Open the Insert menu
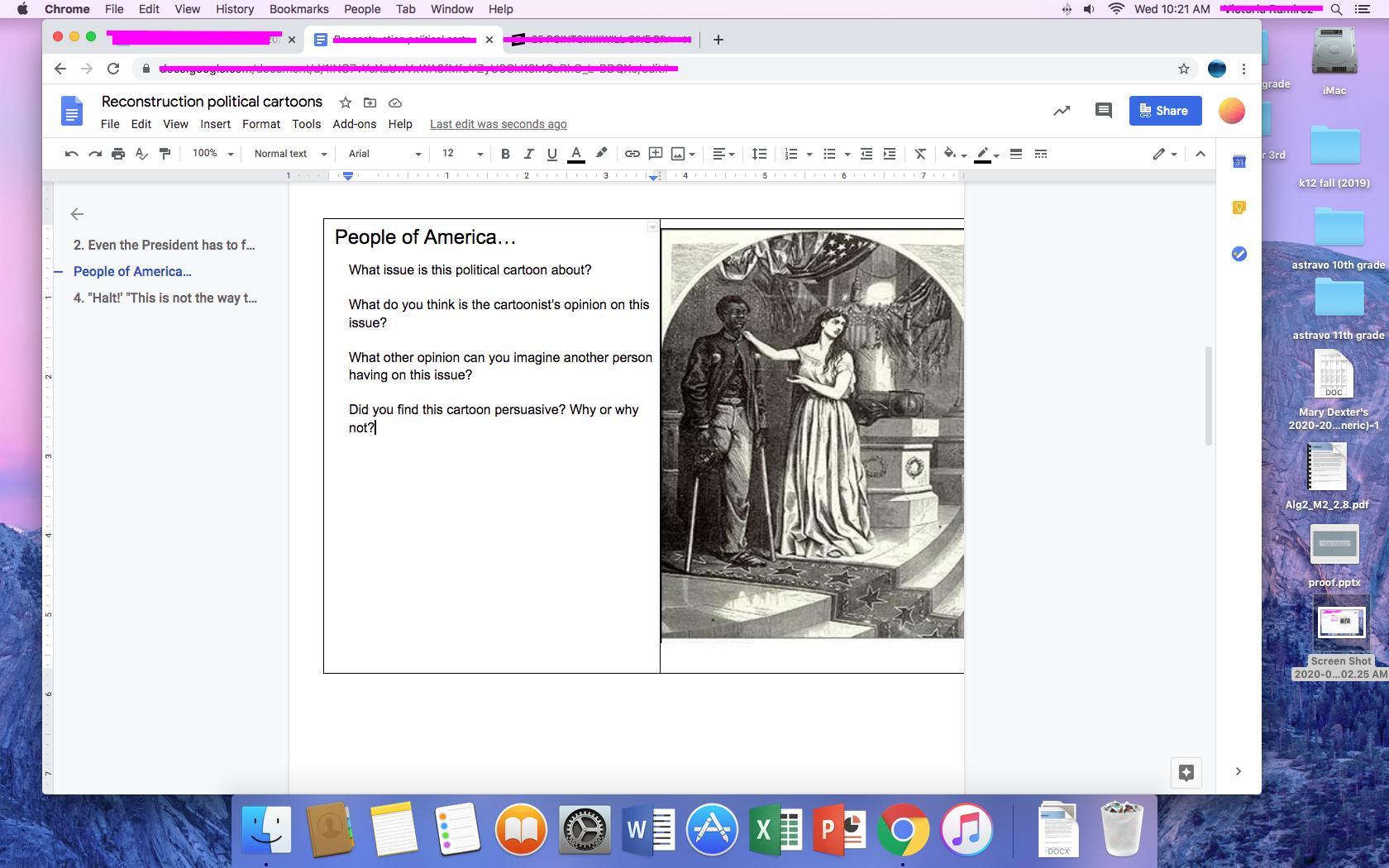The height and width of the screenshot is (868, 1389). 215,124
